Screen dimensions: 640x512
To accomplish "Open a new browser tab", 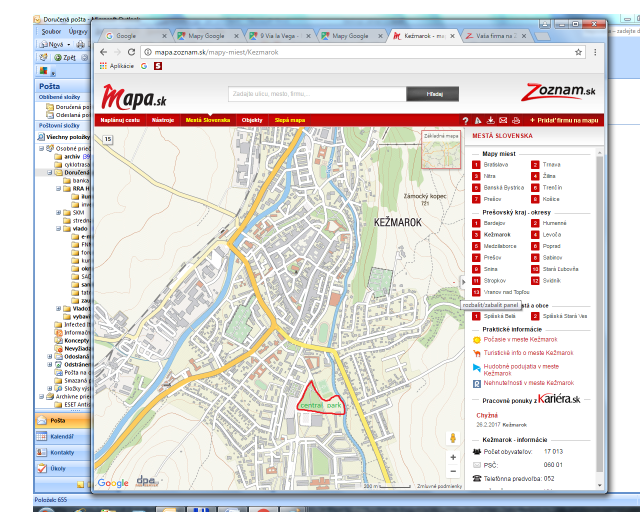I will [x=542, y=37].
